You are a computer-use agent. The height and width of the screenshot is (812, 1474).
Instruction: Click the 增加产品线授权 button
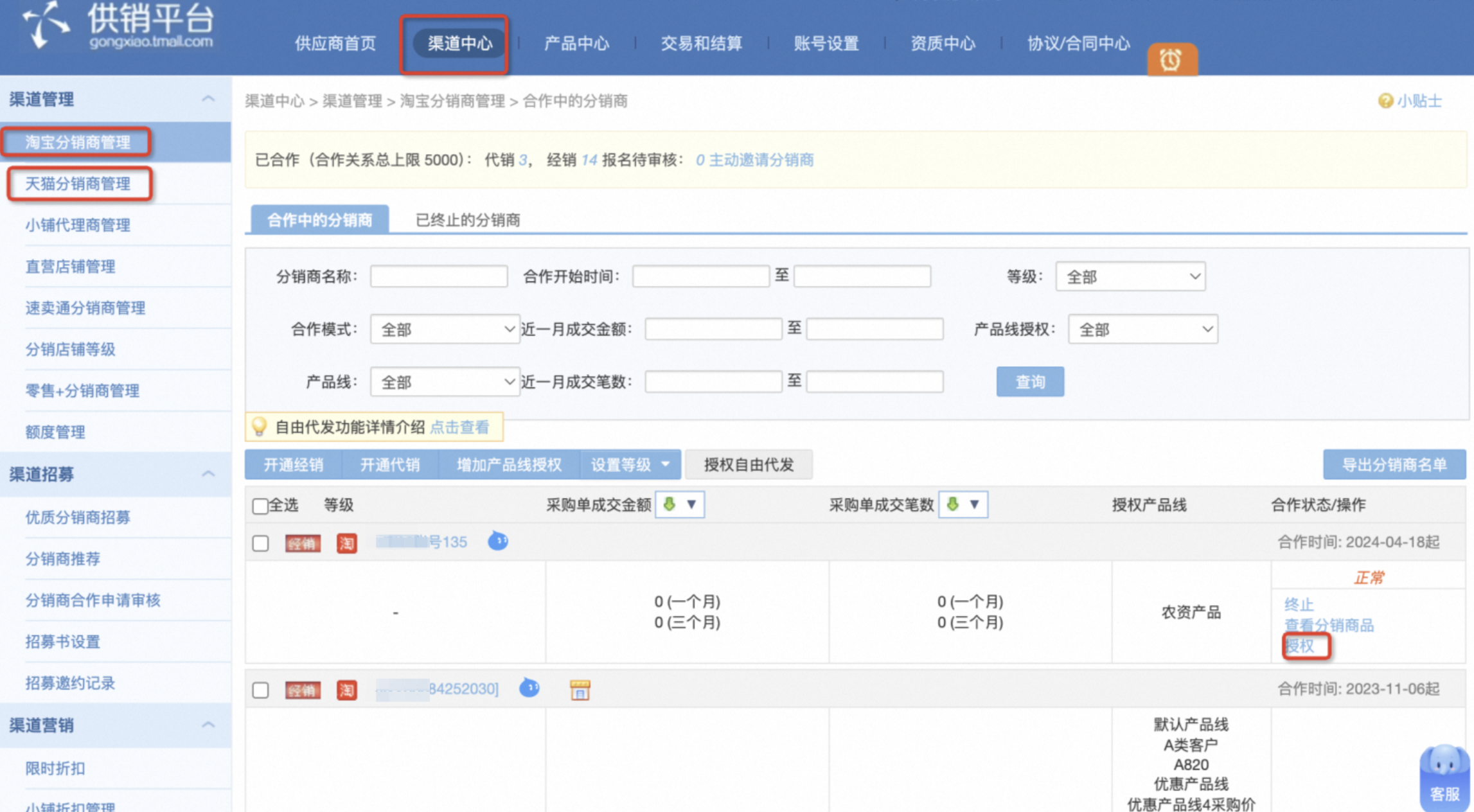tap(510, 464)
